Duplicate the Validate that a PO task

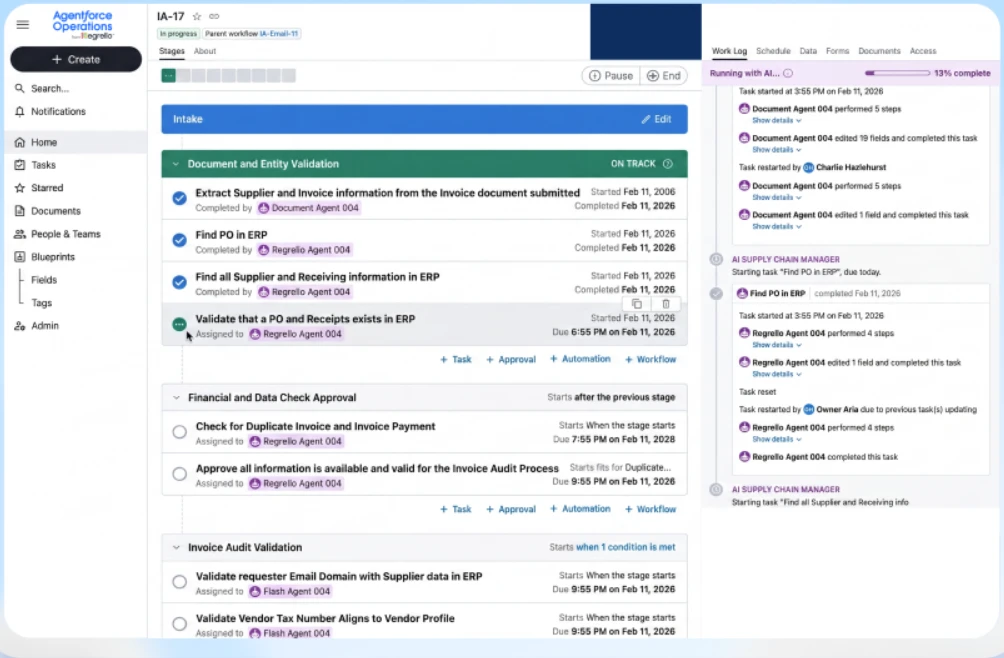pyautogui.click(x=636, y=304)
